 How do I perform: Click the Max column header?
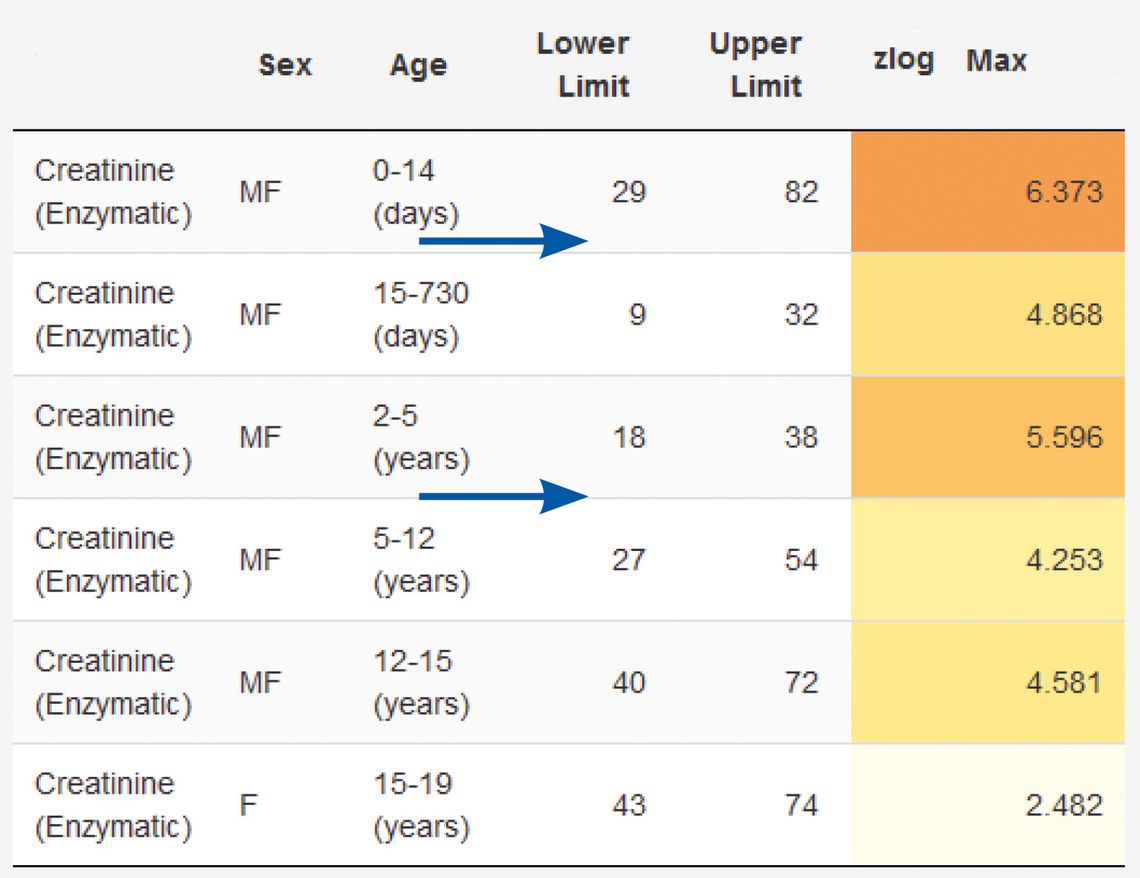[996, 60]
